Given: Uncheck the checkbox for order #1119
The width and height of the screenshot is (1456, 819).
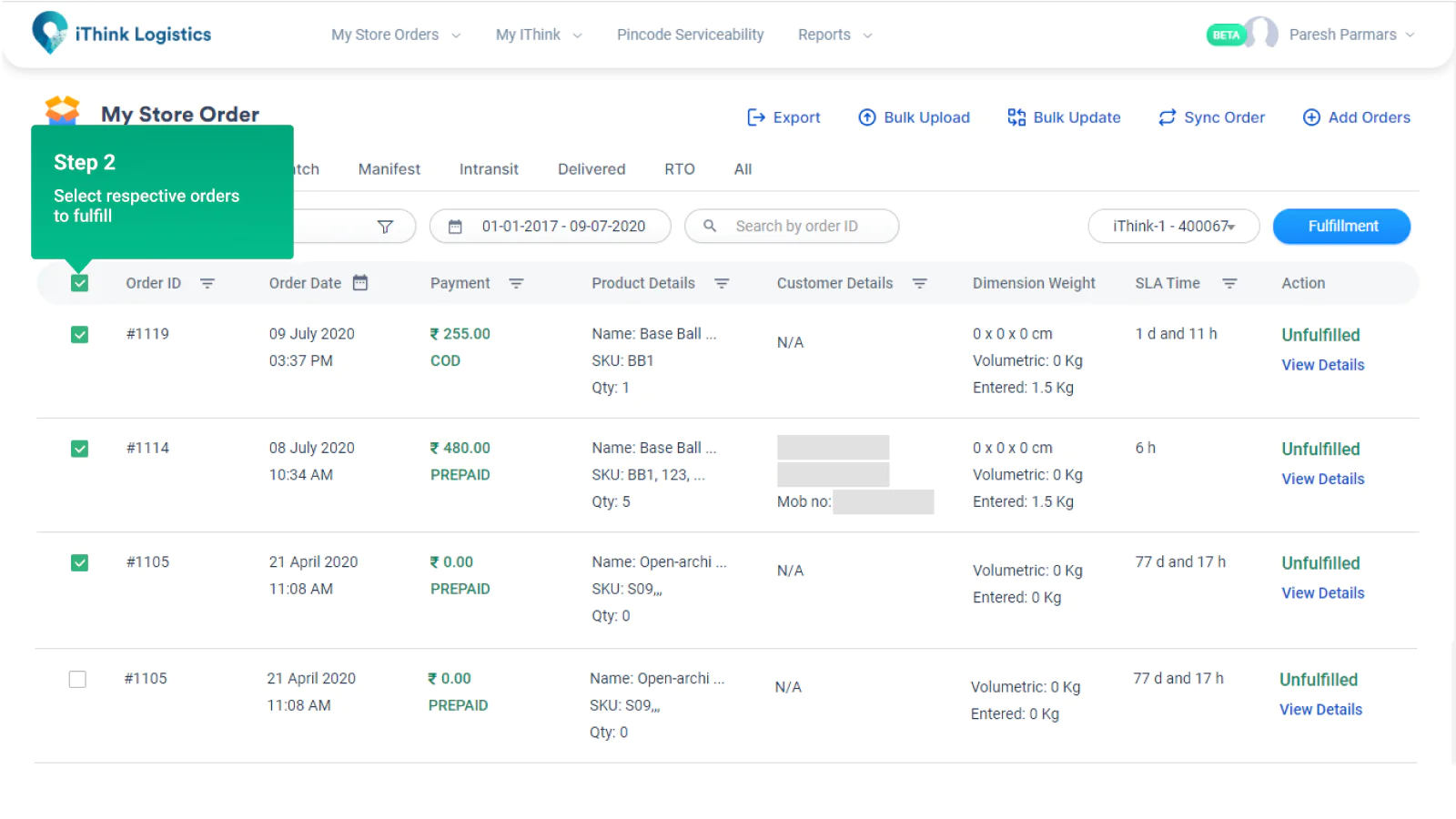Looking at the screenshot, I should tap(80, 335).
